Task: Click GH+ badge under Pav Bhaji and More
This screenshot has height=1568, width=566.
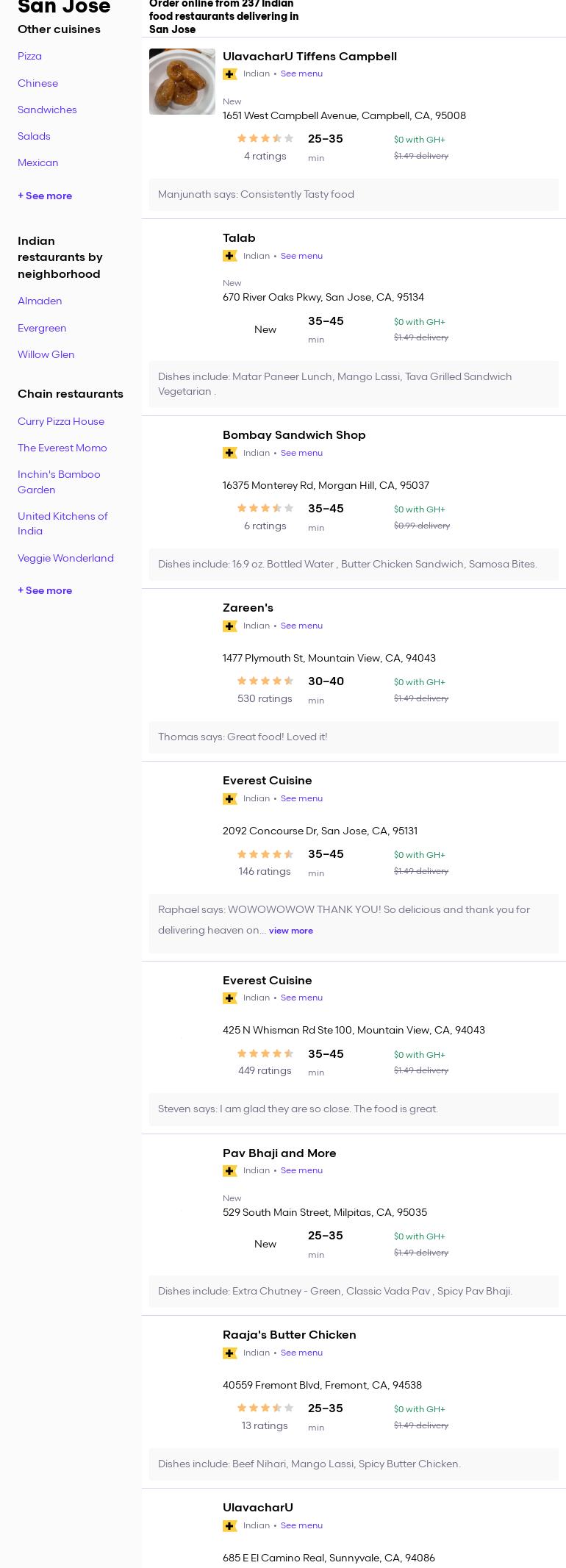Action: point(230,1171)
